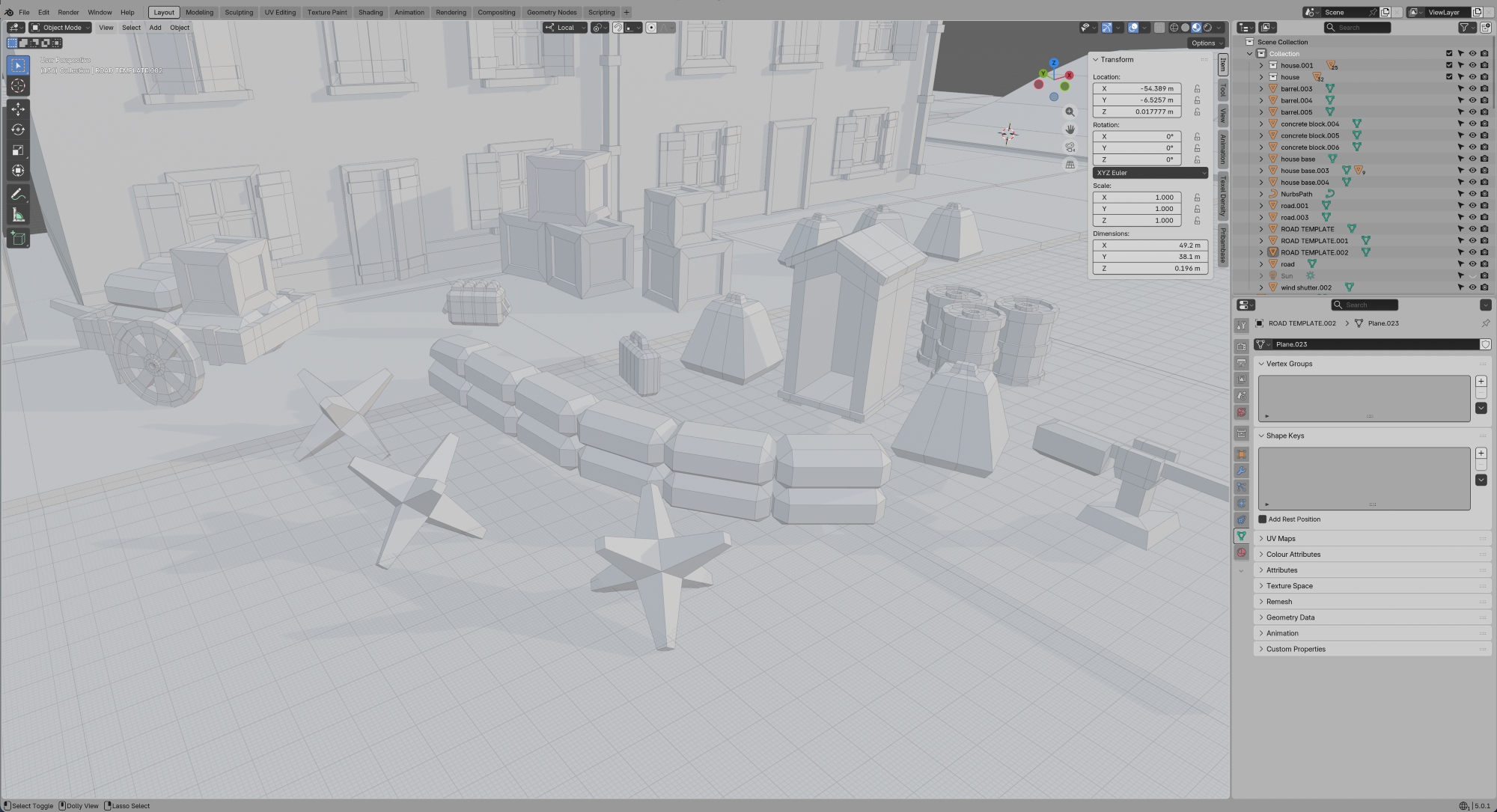Open Modifiers wrench tab in properties

click(x=1241, y=471)
